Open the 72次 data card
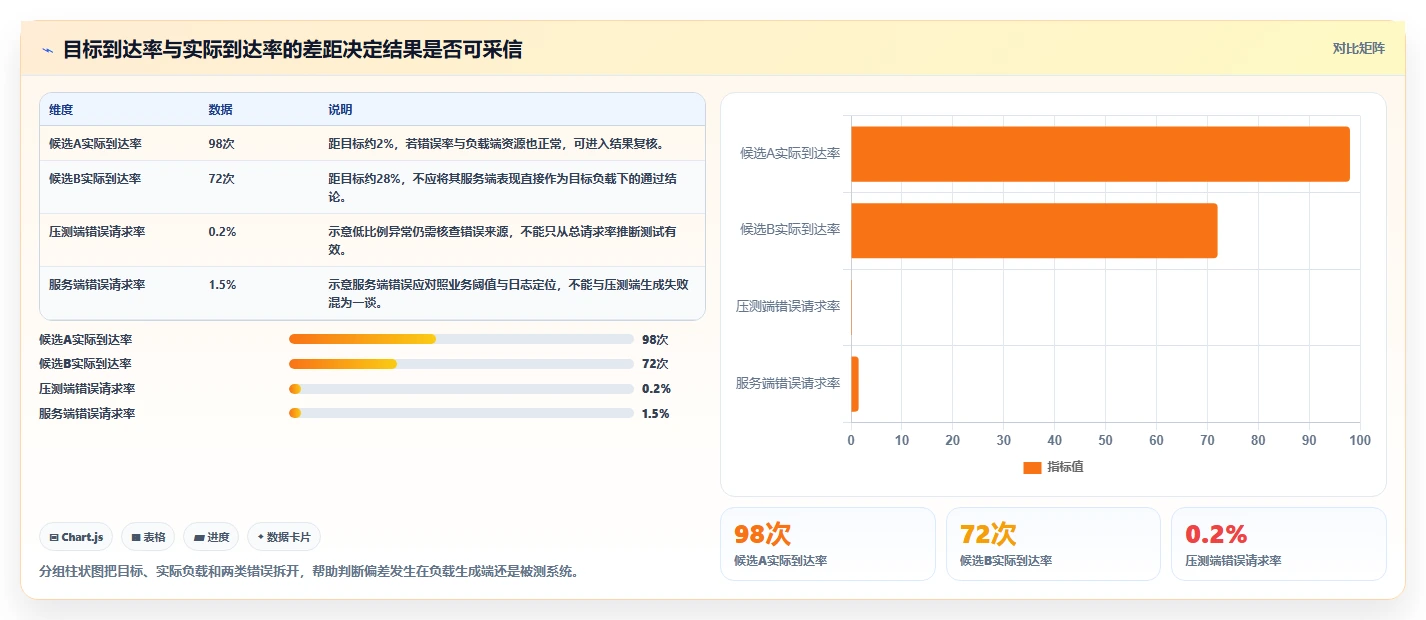The image size is (1426, 620). pyautogui.click(x=1054, y=544)
